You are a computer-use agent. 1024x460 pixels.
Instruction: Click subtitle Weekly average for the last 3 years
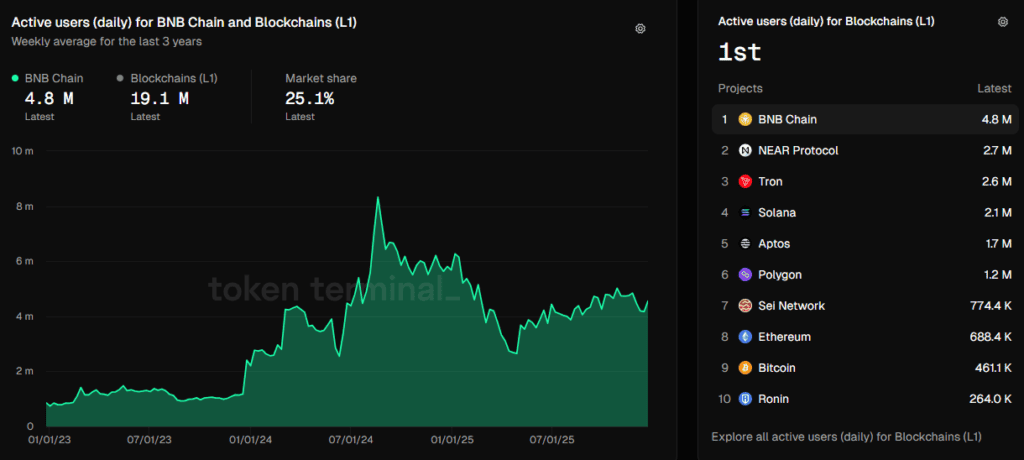[106, 41]
